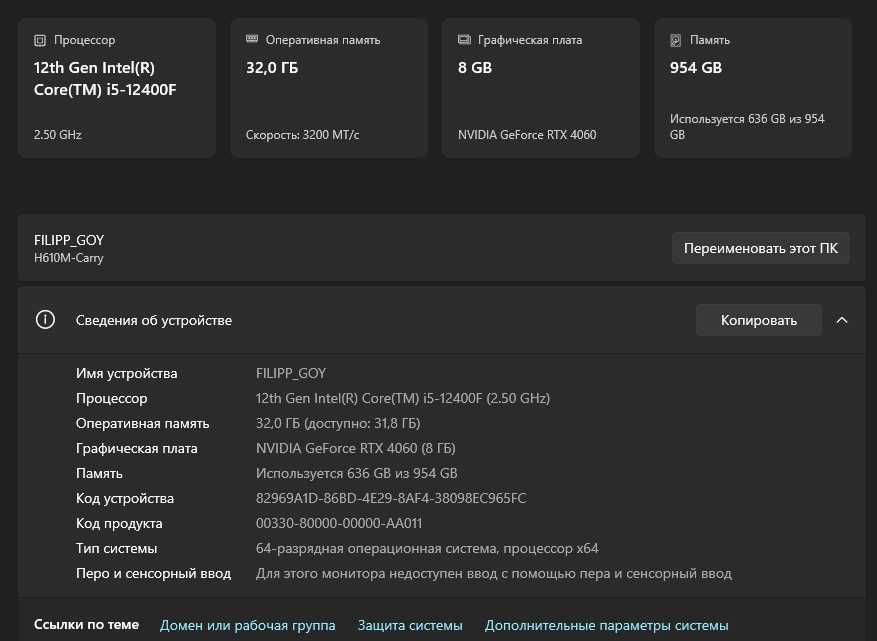Click the processor chip icon

click(40, 40)
